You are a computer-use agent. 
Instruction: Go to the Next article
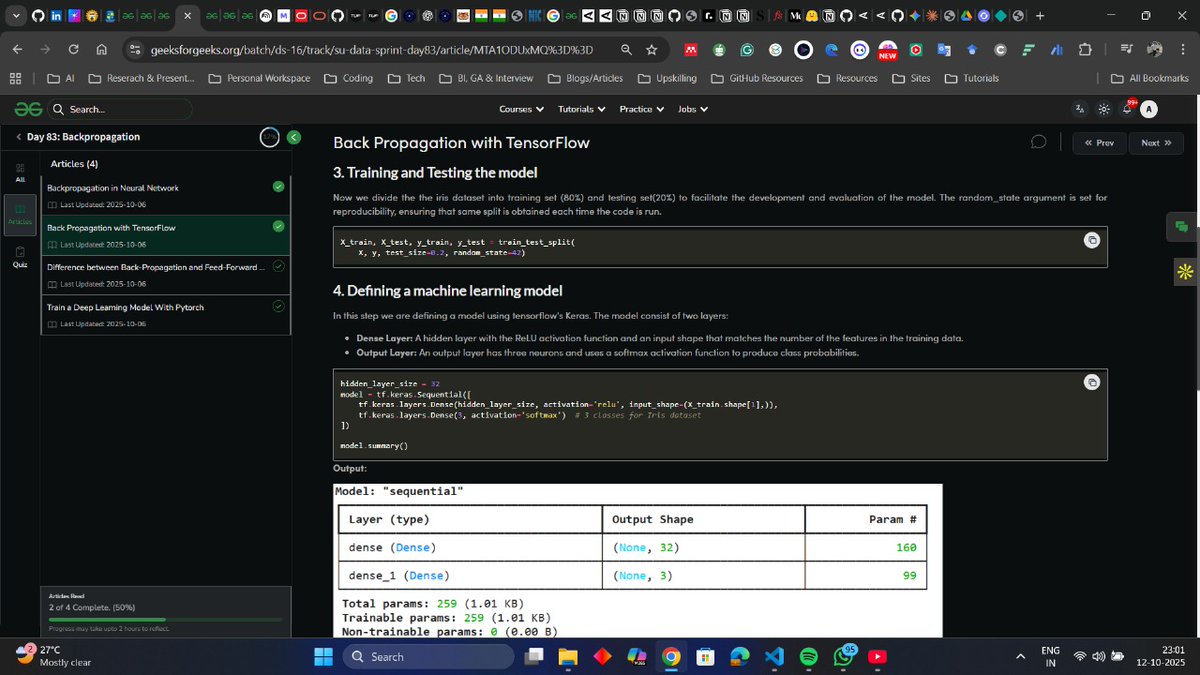(1156, 143)
